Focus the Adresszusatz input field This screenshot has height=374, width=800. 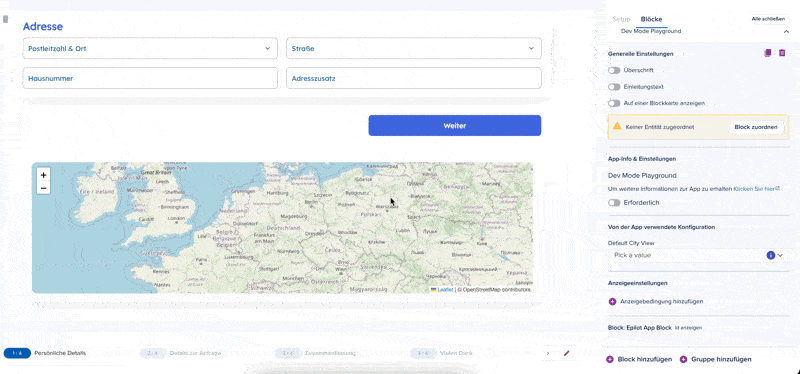(x=414, y=79)
